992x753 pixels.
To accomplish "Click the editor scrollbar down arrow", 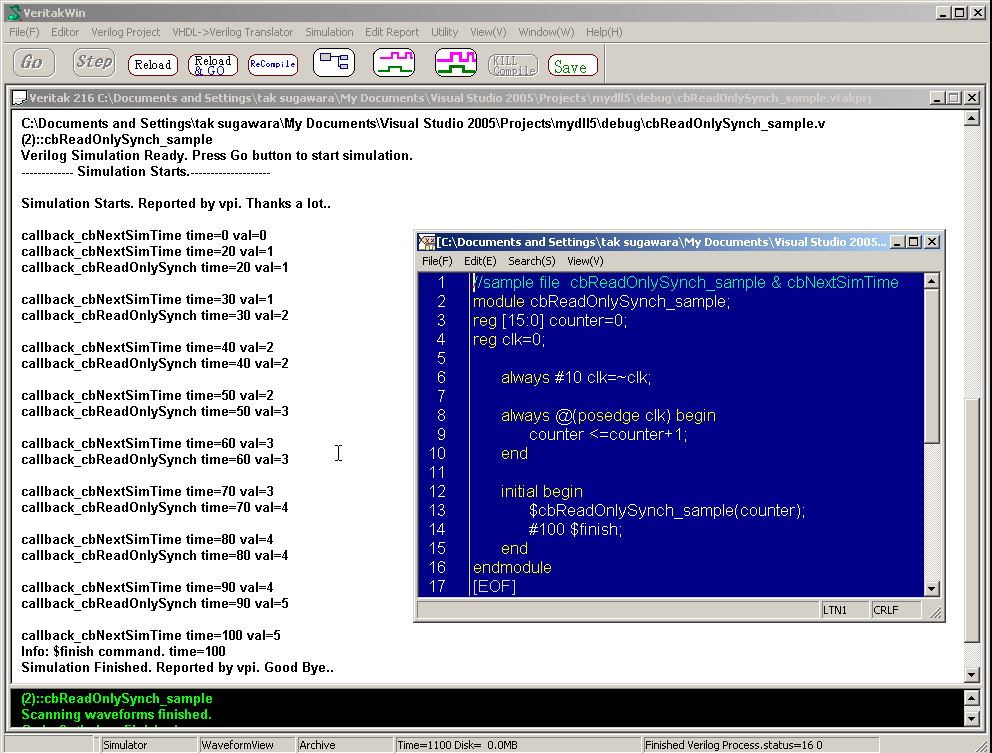I will point(931,588).
